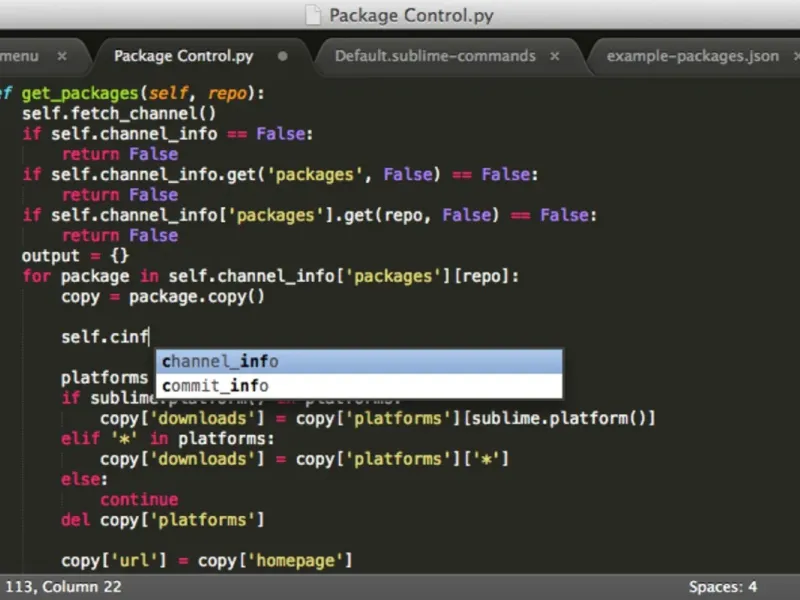Screen dimensions: 800x600
Task: Select channel_info autocomplete suggestion
Action: tap(359, 361)
